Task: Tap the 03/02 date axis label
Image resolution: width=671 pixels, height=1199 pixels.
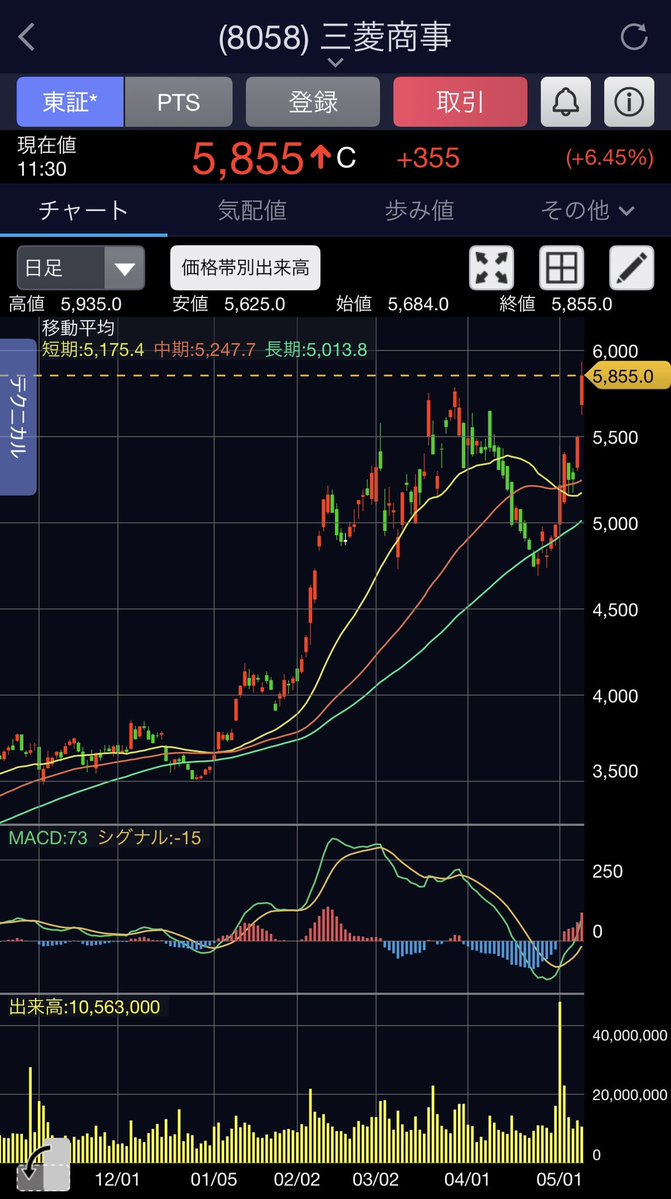Action: (x=376, y=1179)
